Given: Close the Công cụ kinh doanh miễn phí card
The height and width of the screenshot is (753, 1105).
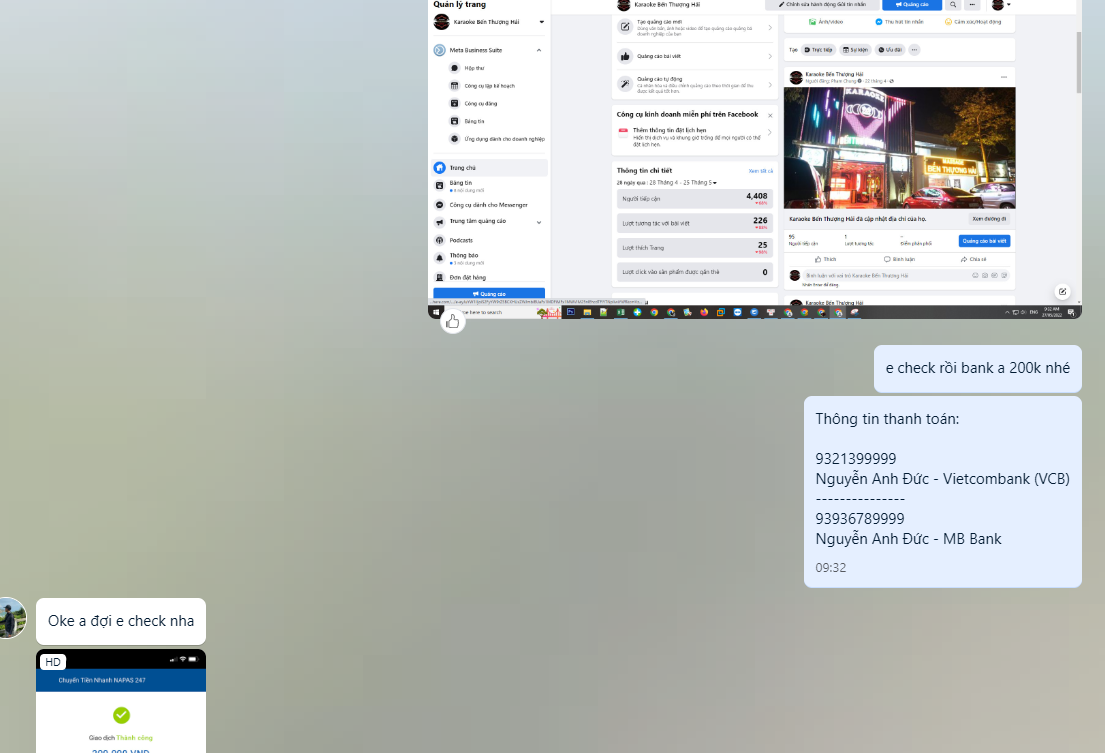Looking at the screenshot, I should coord(769,115).
